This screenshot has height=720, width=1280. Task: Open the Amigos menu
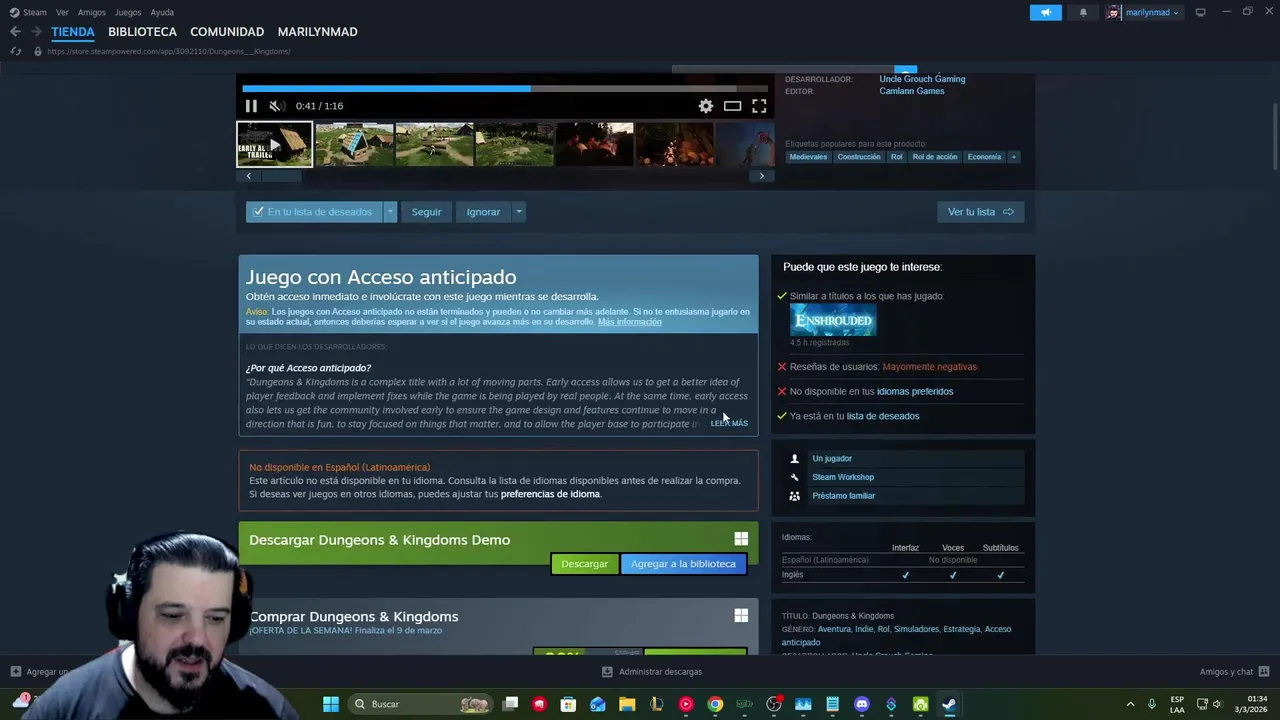tap(92, 12)
